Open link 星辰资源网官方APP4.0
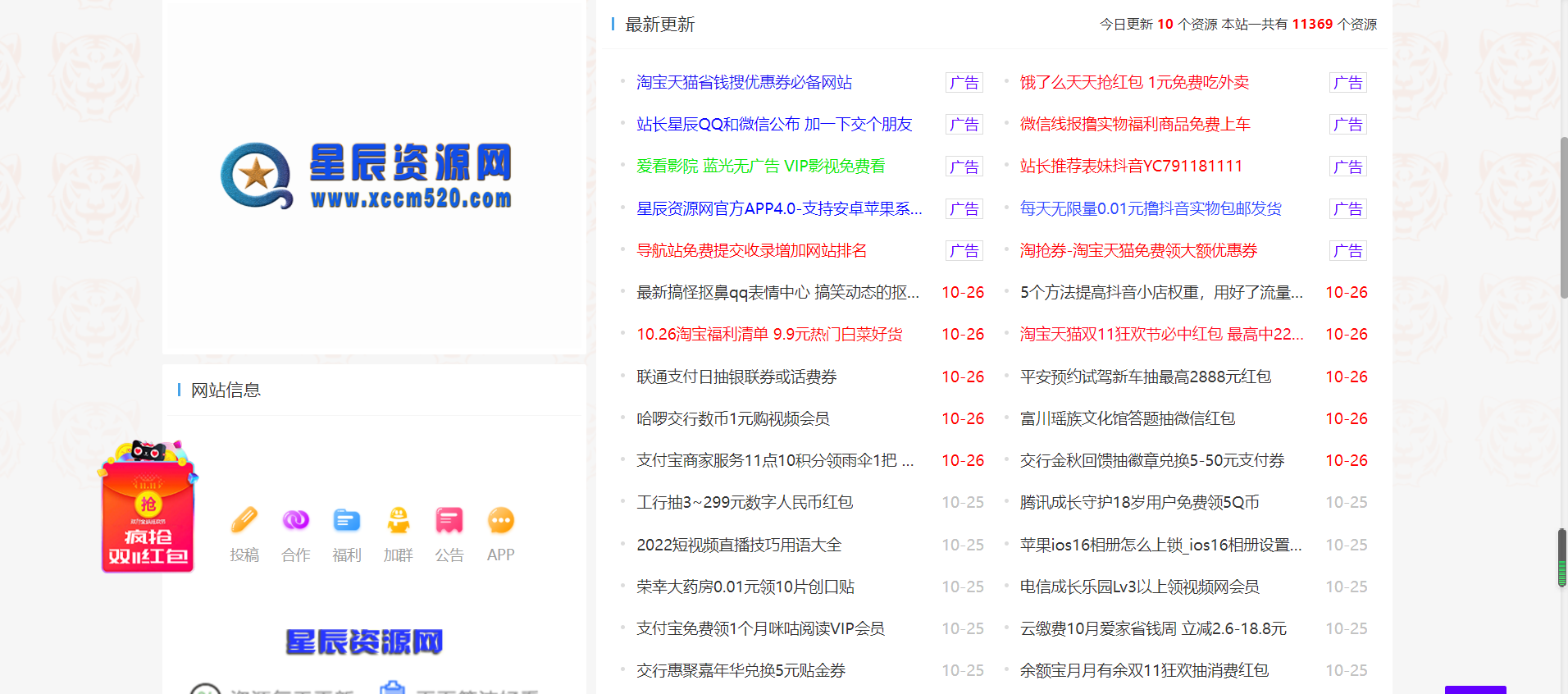Image resolution: width=1568 pixels, height=694 pixels. [x=779, y=208]
